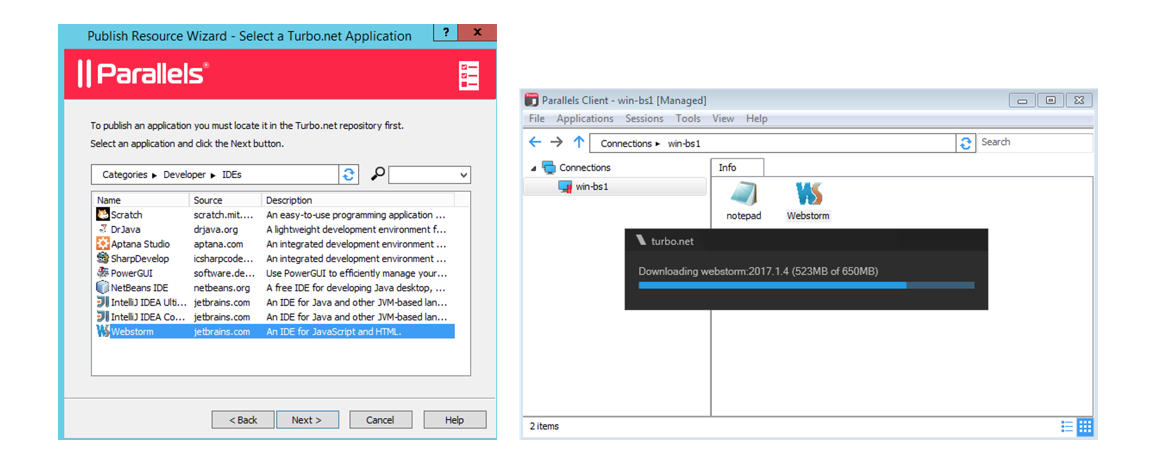Switch to grid icon view in status bar
Screen dimensions: 1156x466
point(1084,426)
